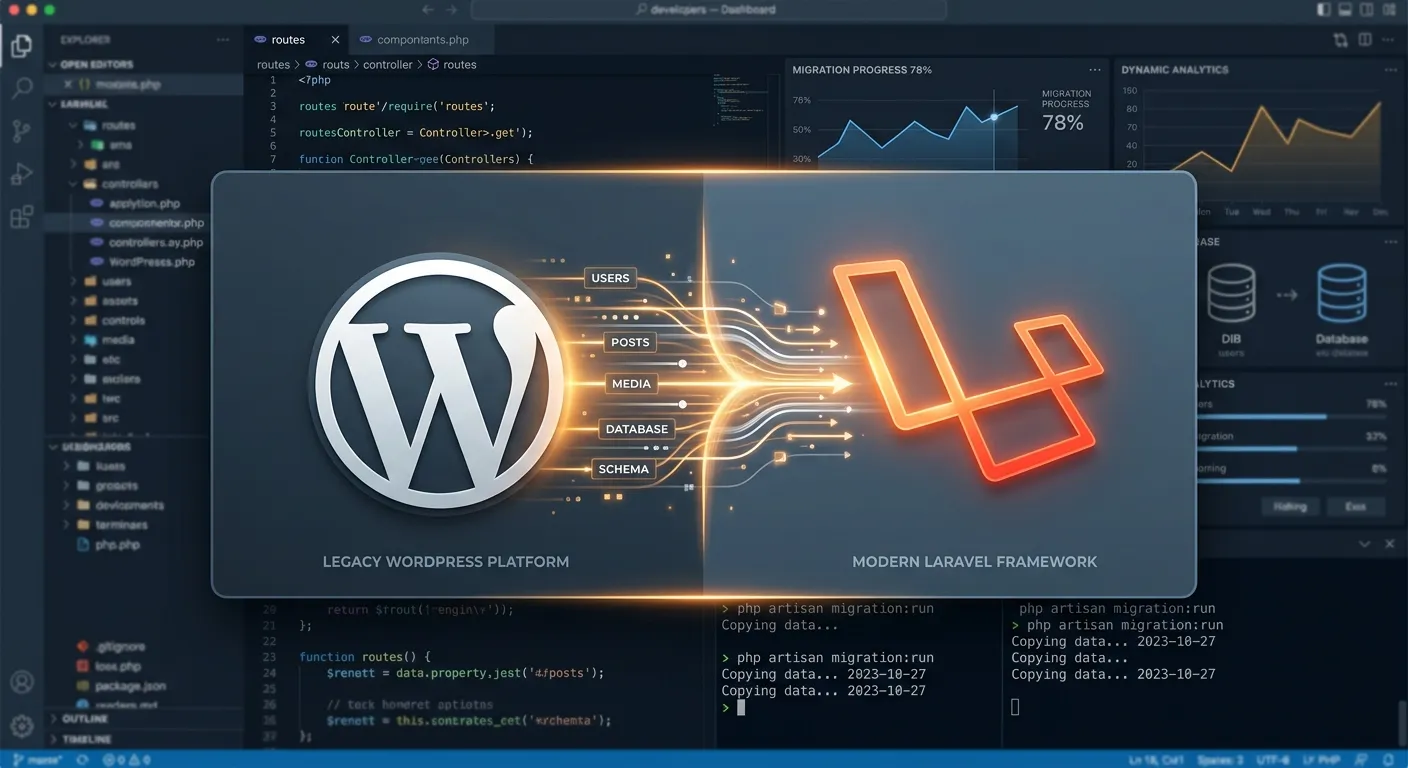Close the file listed under Open Editors
The width and height of the screenshot is (1408, 768).
[x=67, y=85]
